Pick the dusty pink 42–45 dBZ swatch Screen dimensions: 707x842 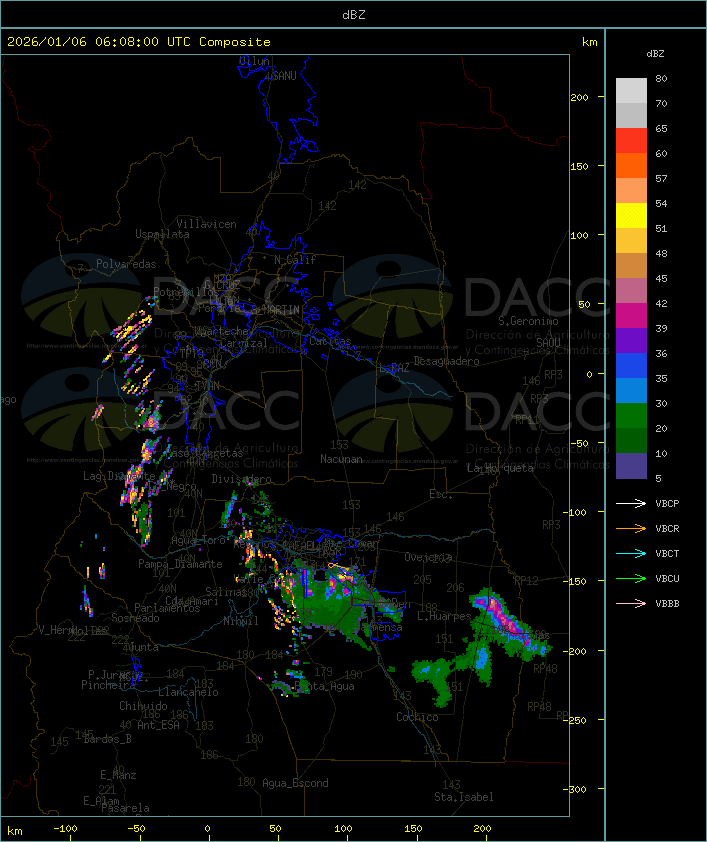coord(631,291)
